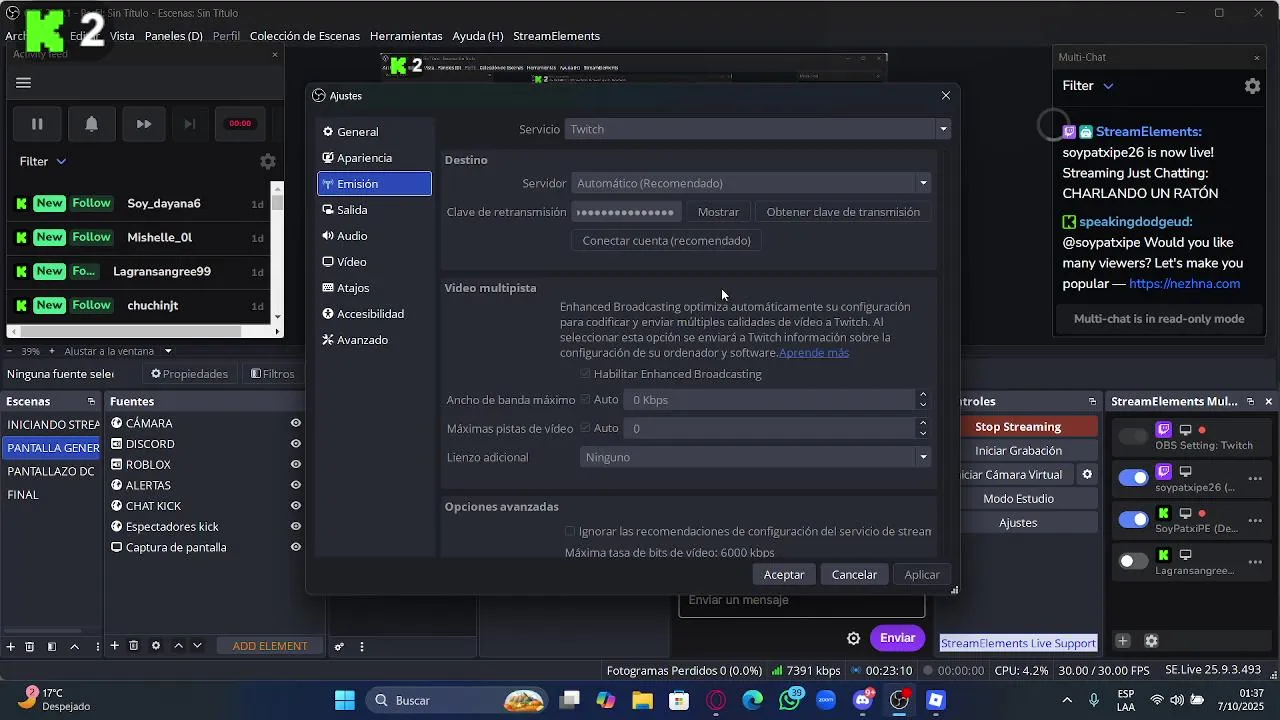Open the Aprende más link
Image resolution: width=1280 pixels, height=720 pixels.
pos(814,353)
